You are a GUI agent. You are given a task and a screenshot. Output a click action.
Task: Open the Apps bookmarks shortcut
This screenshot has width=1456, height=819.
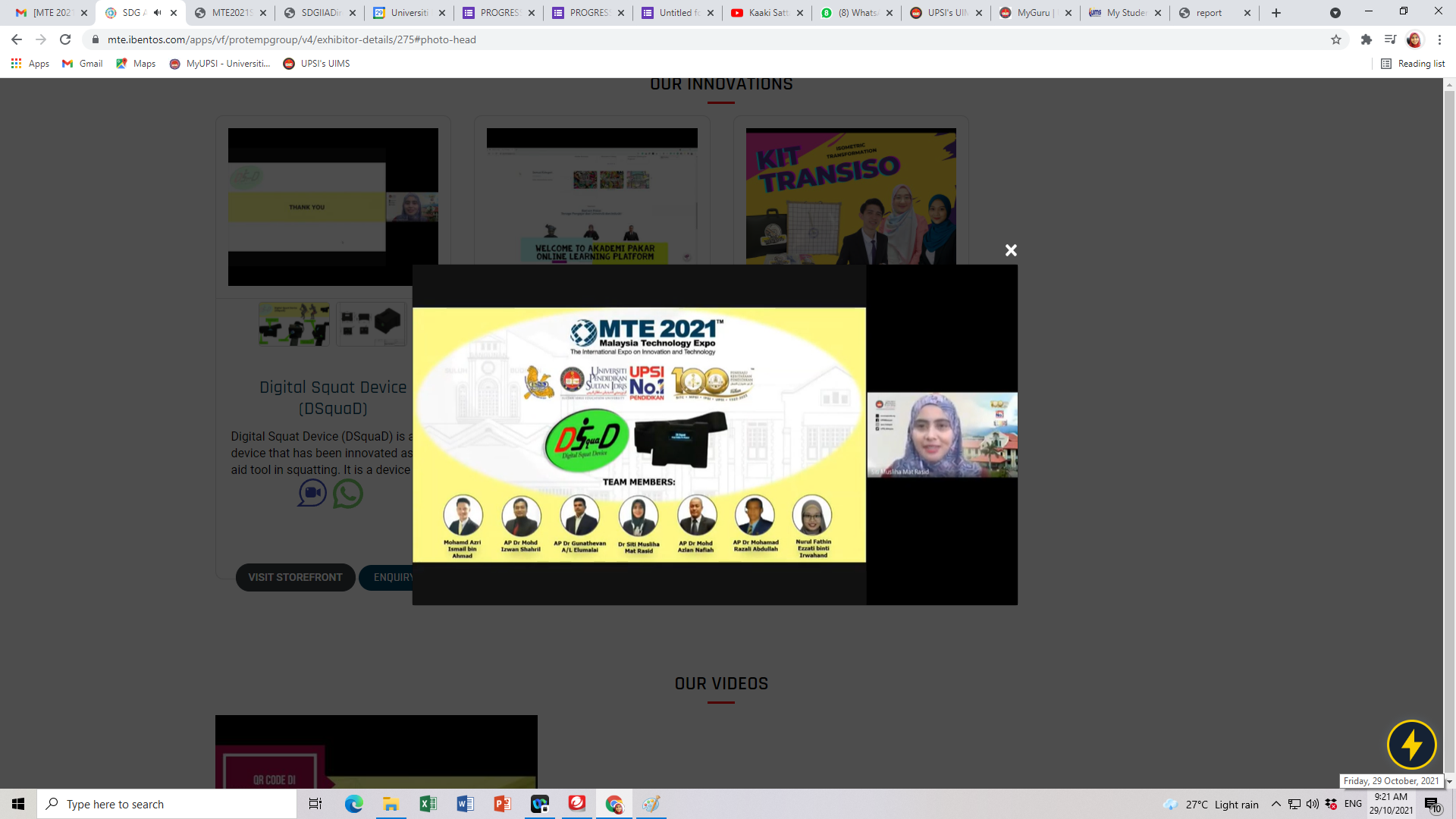[30, 64]
